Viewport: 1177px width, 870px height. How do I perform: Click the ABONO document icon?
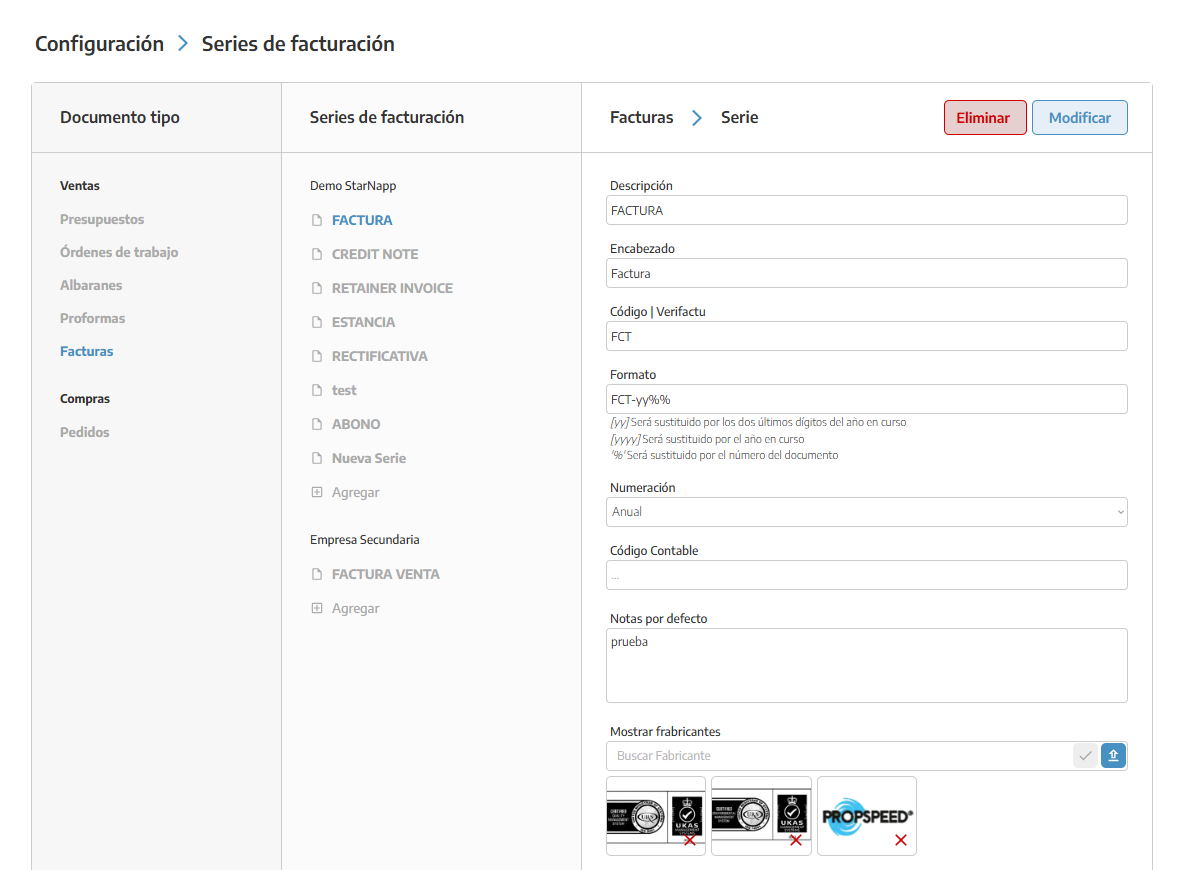pos(317,424)
